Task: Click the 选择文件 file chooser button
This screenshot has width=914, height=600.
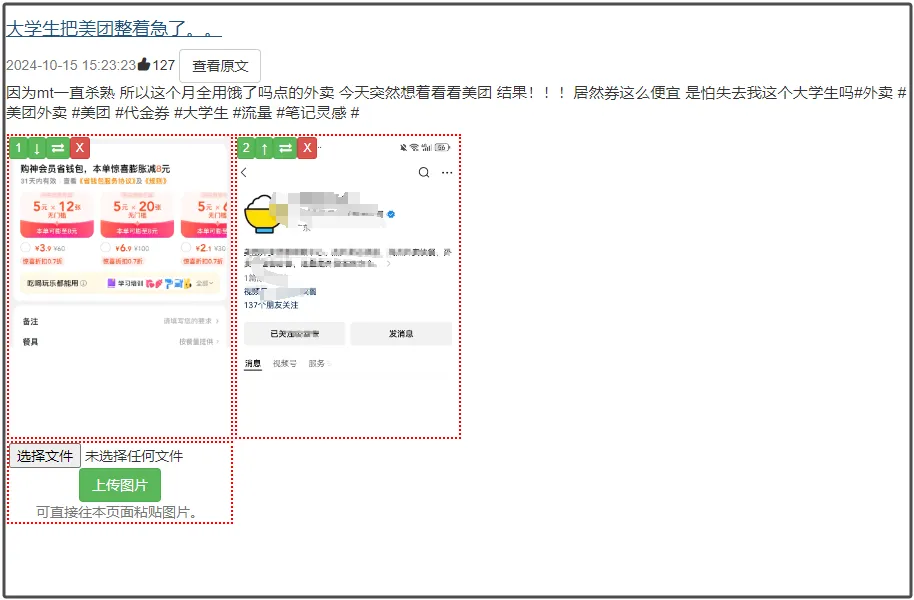Action: tap(45, 456)
